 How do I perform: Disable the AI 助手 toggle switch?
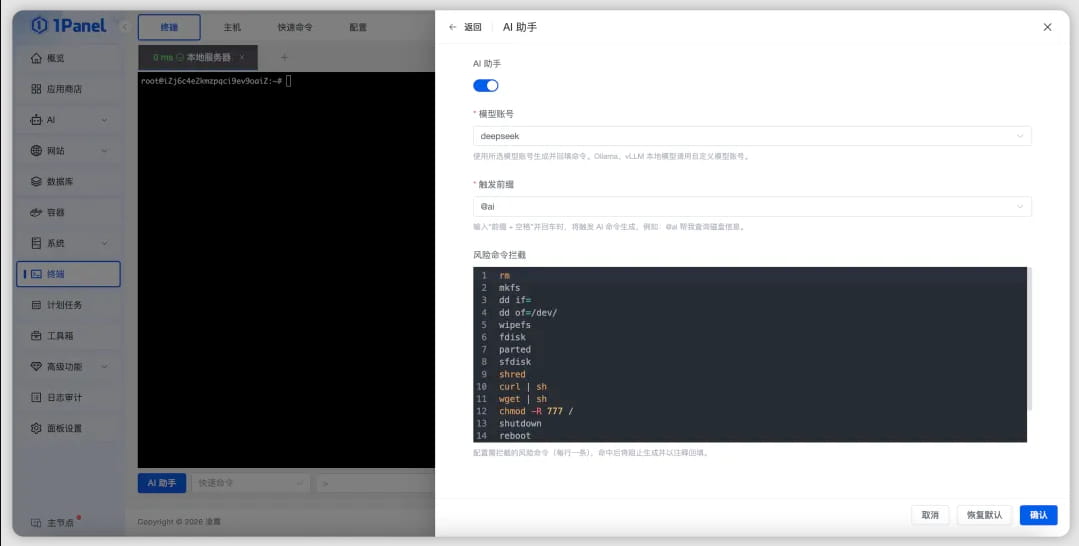[486, 86]
